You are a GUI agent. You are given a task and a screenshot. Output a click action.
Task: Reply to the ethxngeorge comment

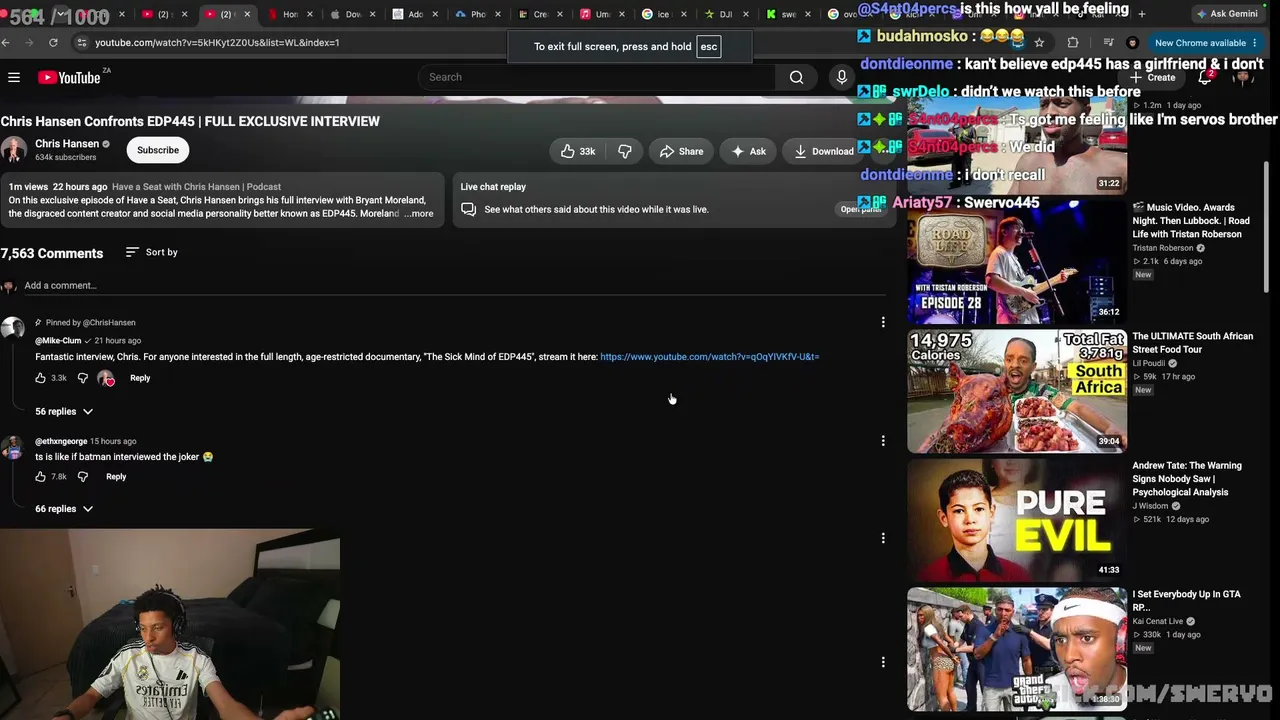coord(116,476)
